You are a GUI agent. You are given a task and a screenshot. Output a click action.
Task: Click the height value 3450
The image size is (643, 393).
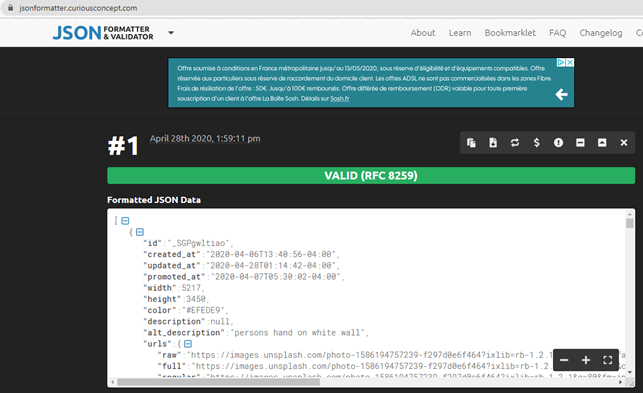[196, 299]
